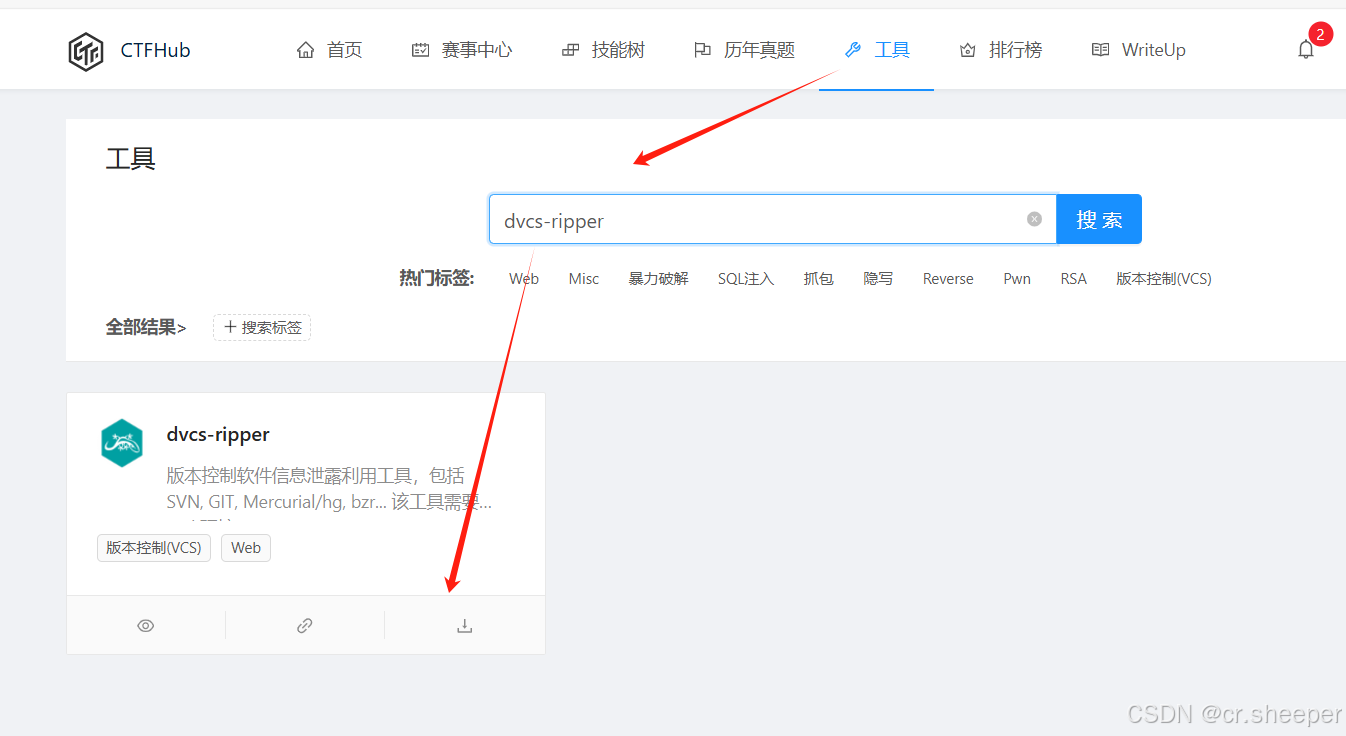Select the 版本控制(VCS) hot tag

[1163, 278]
